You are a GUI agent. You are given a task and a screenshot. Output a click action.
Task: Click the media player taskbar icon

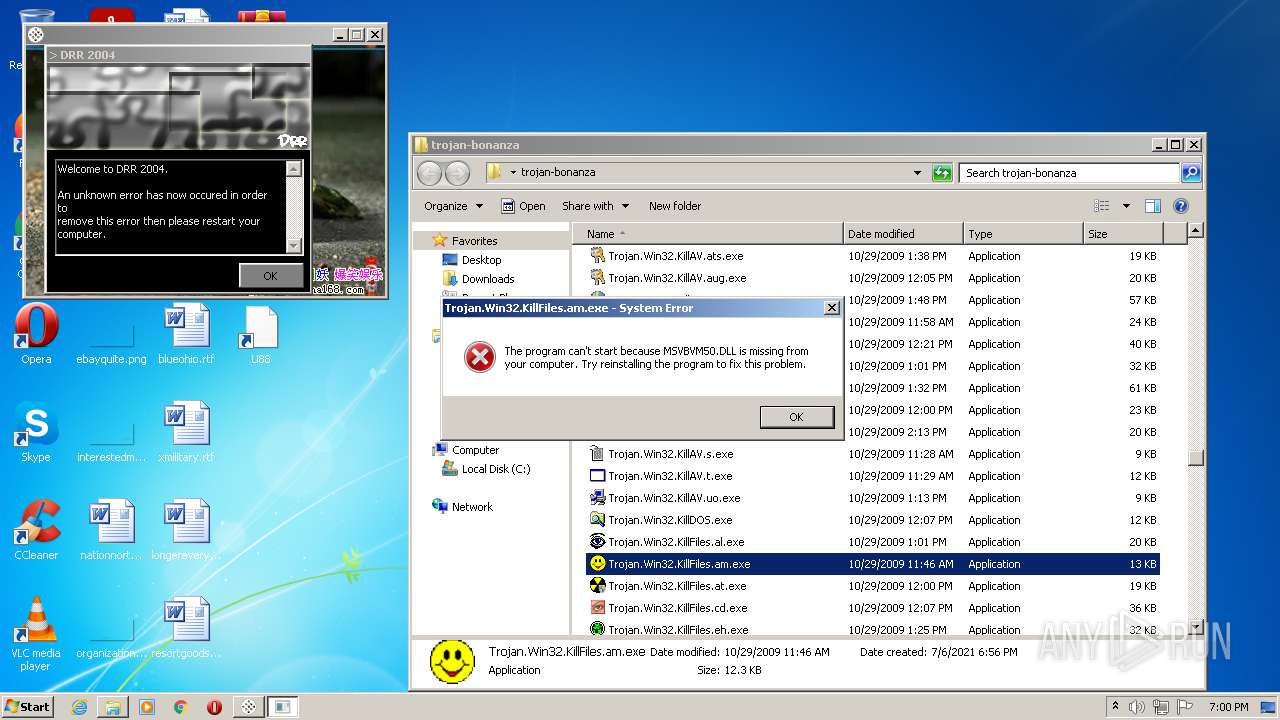pos(147,707)
